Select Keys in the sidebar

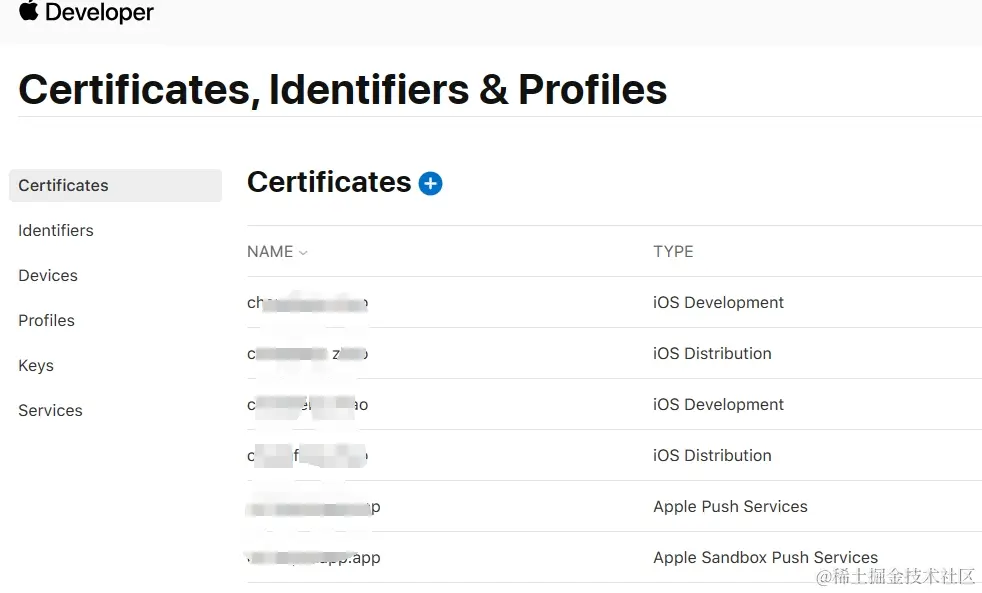point(36,365)
